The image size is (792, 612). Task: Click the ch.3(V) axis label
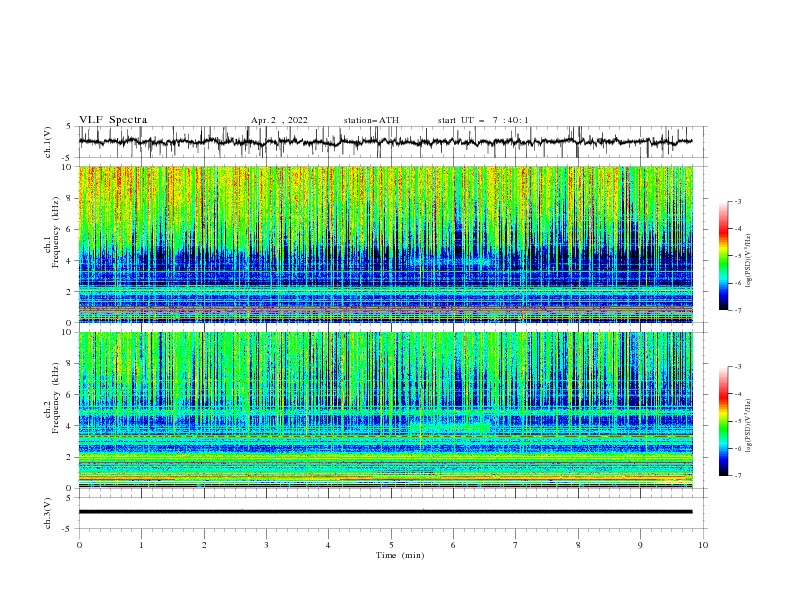click(x=48, y=513)
